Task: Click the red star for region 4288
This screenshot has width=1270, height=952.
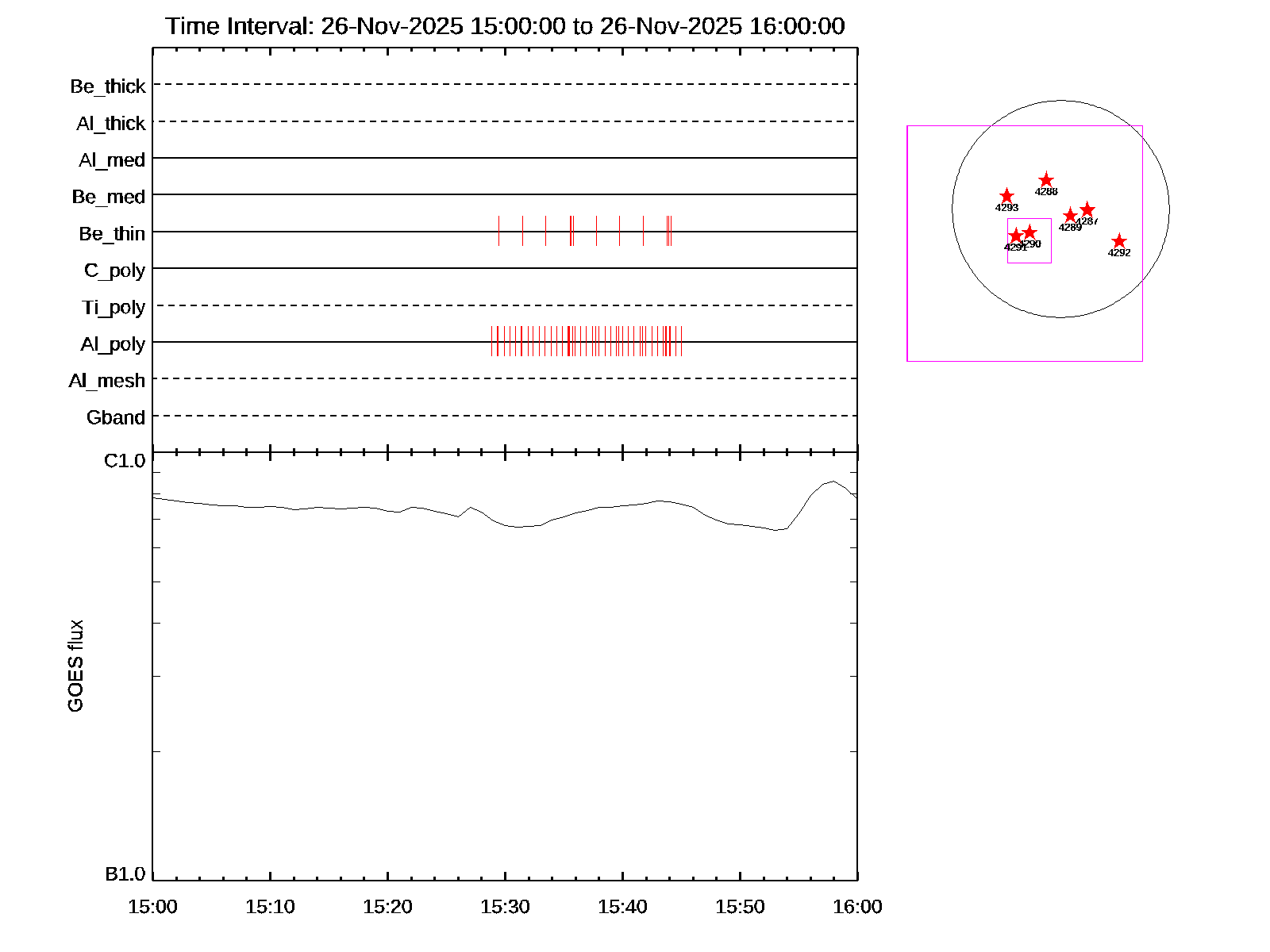Action: point(1046,180)
